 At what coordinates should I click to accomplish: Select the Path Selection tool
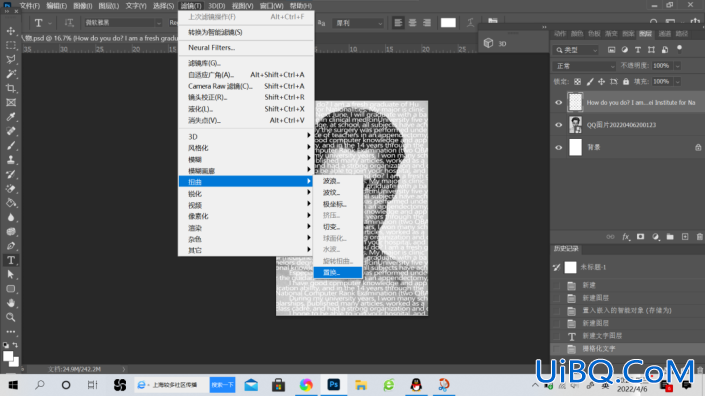click(x=11, y=275)
